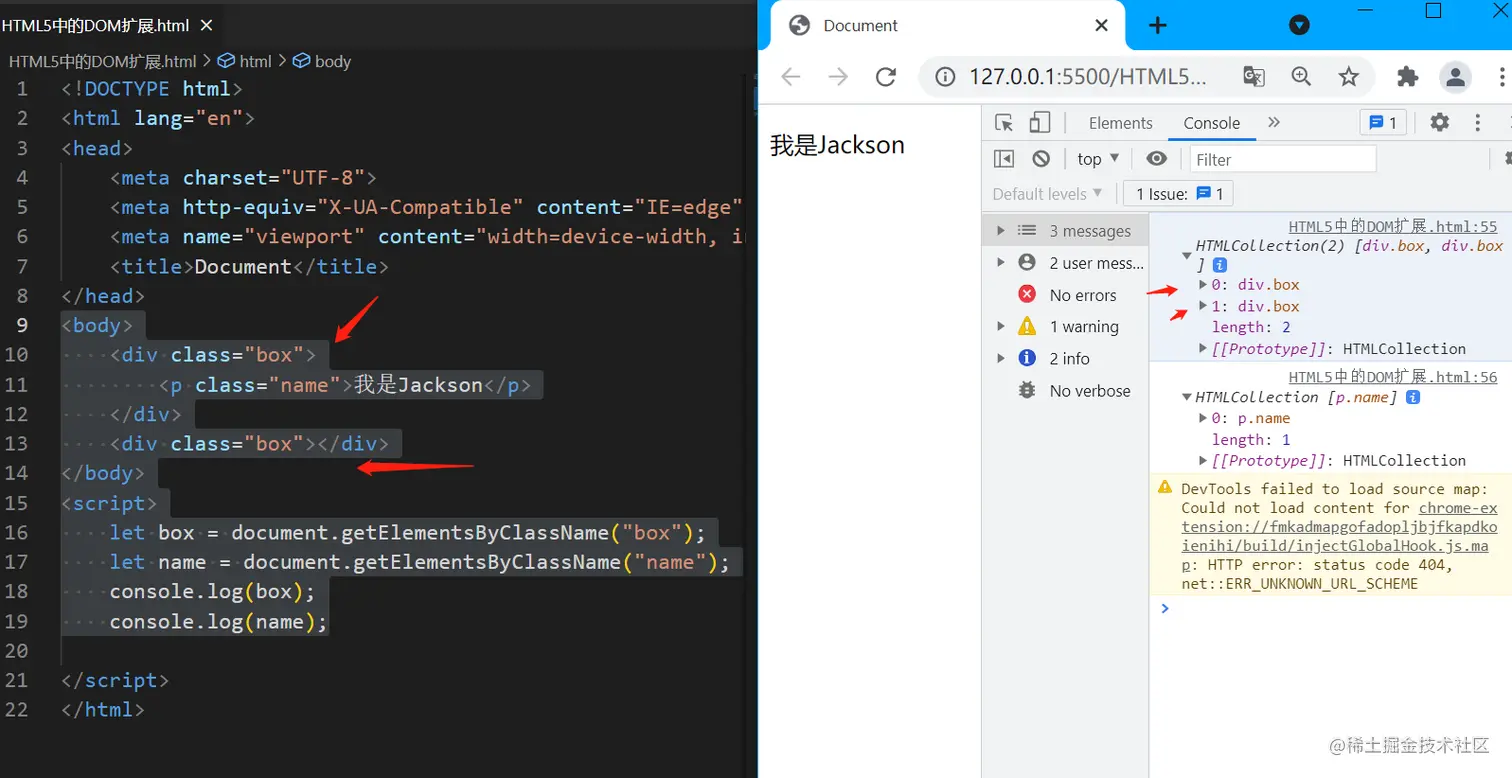Click the yellow warning icon in the console log
This screenshot has width=1512, height=778.
pos(1165,488)
